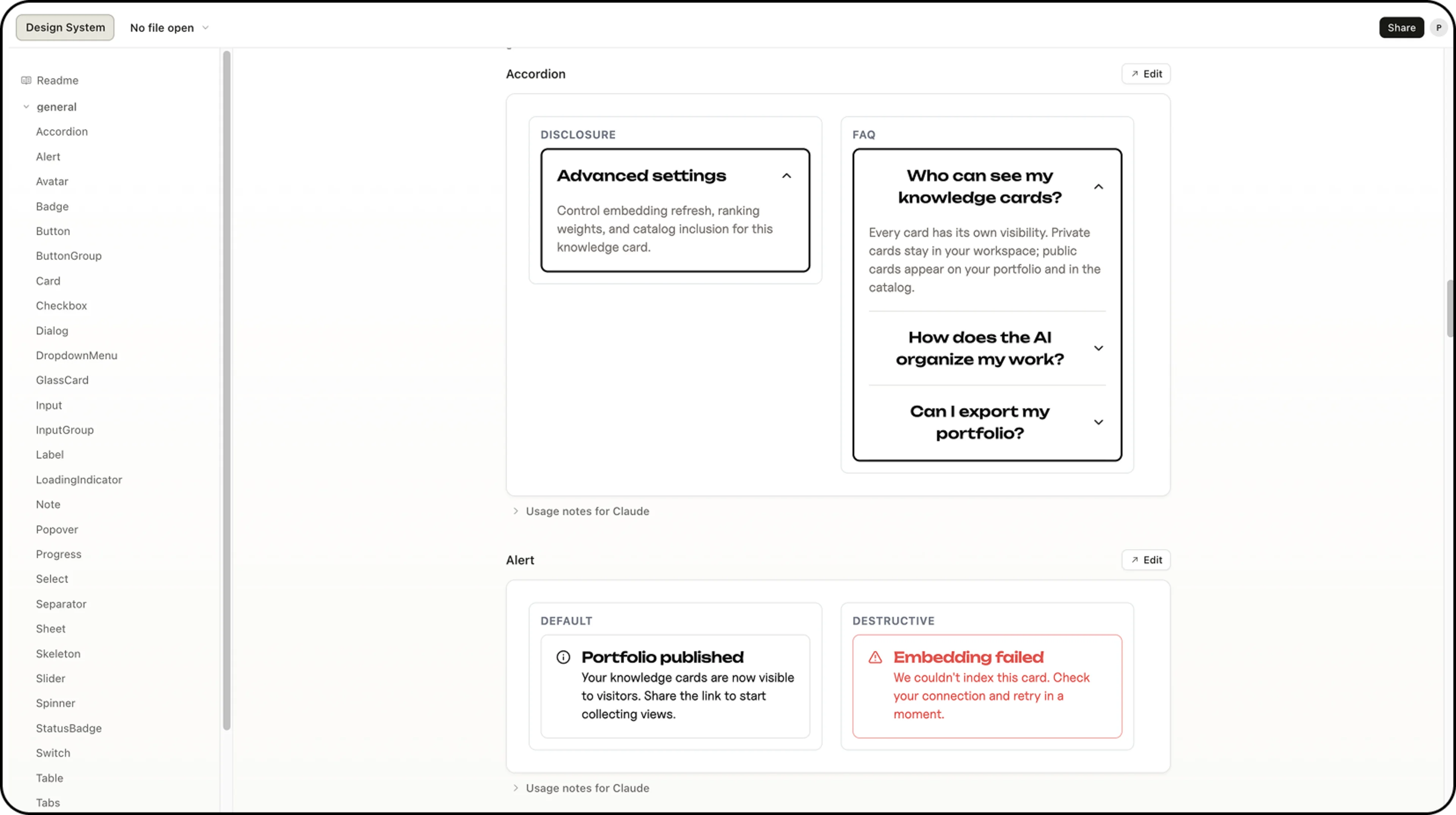Click the sidebar vertical scrollbar
1456x815 pixels.
pyautogui.click(x=227, y=390)
